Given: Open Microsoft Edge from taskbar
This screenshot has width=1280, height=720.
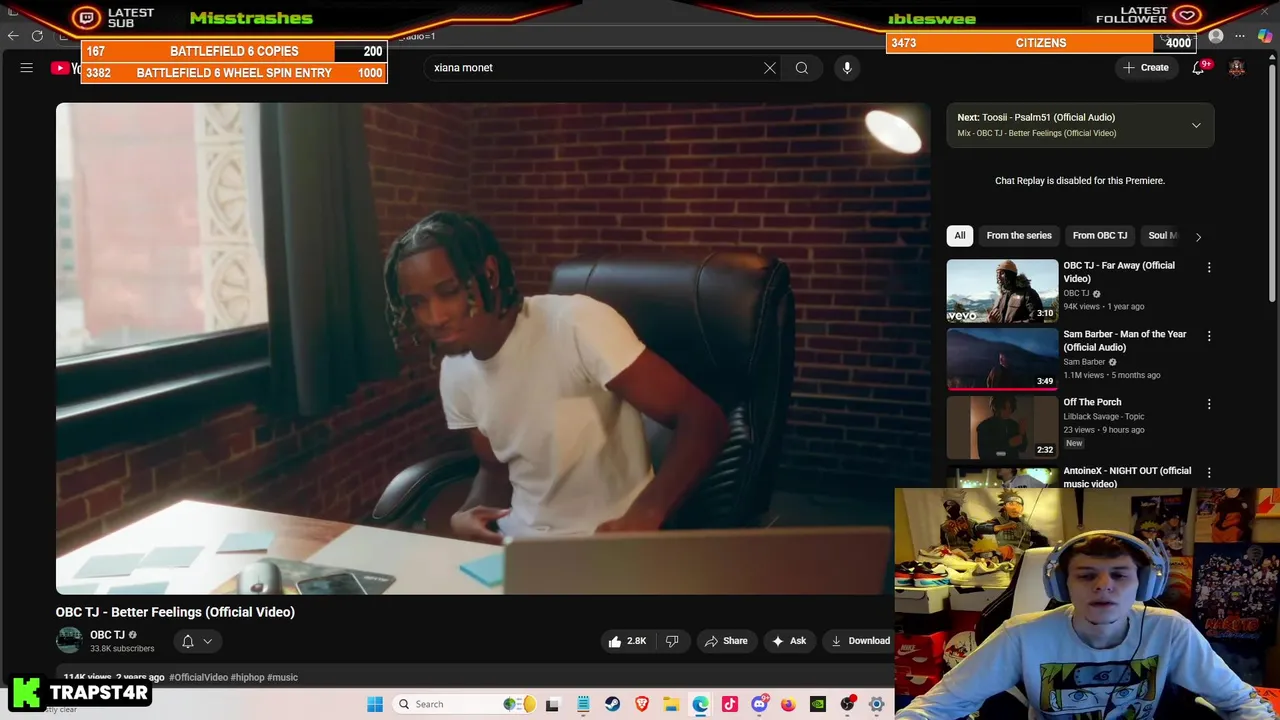Looking at the screenshot, I should [x=700, y=704].
